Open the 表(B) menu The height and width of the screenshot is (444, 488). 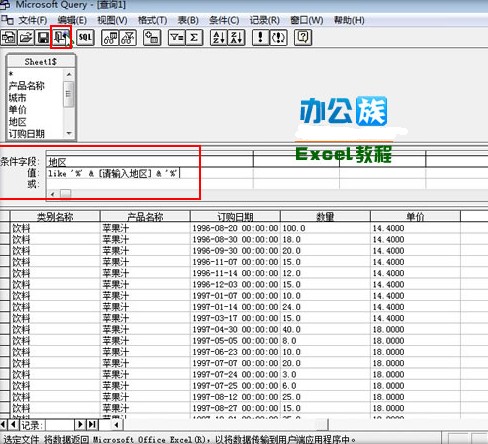tap(188, 20)
